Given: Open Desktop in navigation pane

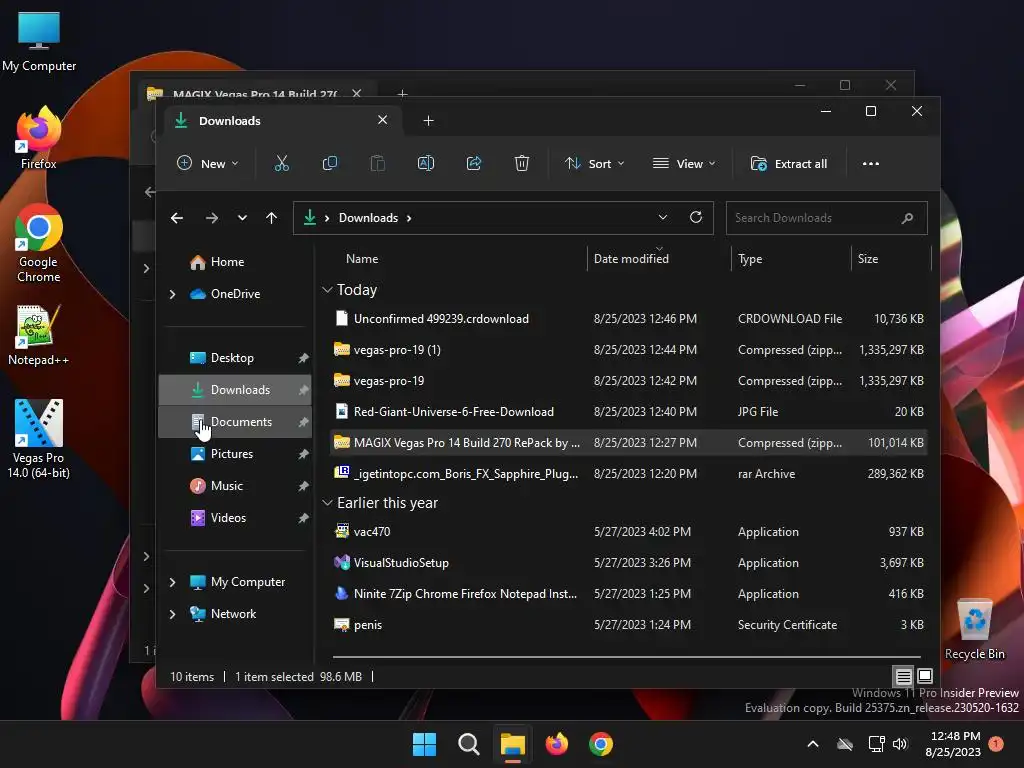Looking at the screenshot, I should click(232, 358).
